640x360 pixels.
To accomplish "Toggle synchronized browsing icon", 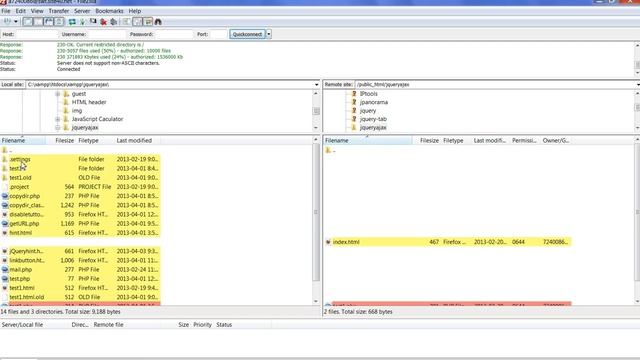I will click(x=148, y=22).
